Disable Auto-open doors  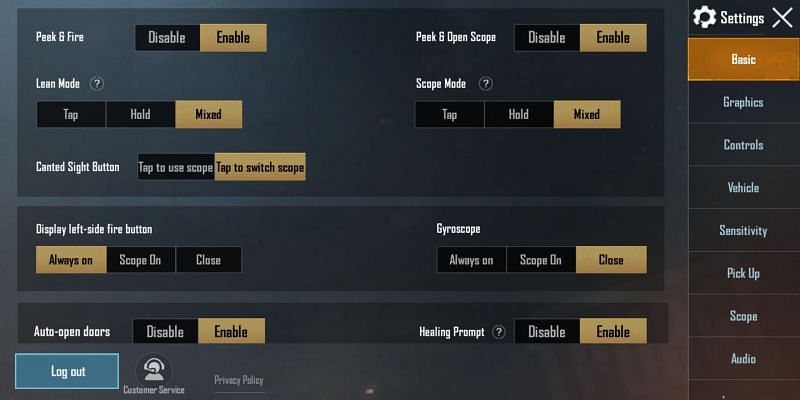[x=166, y=331]
